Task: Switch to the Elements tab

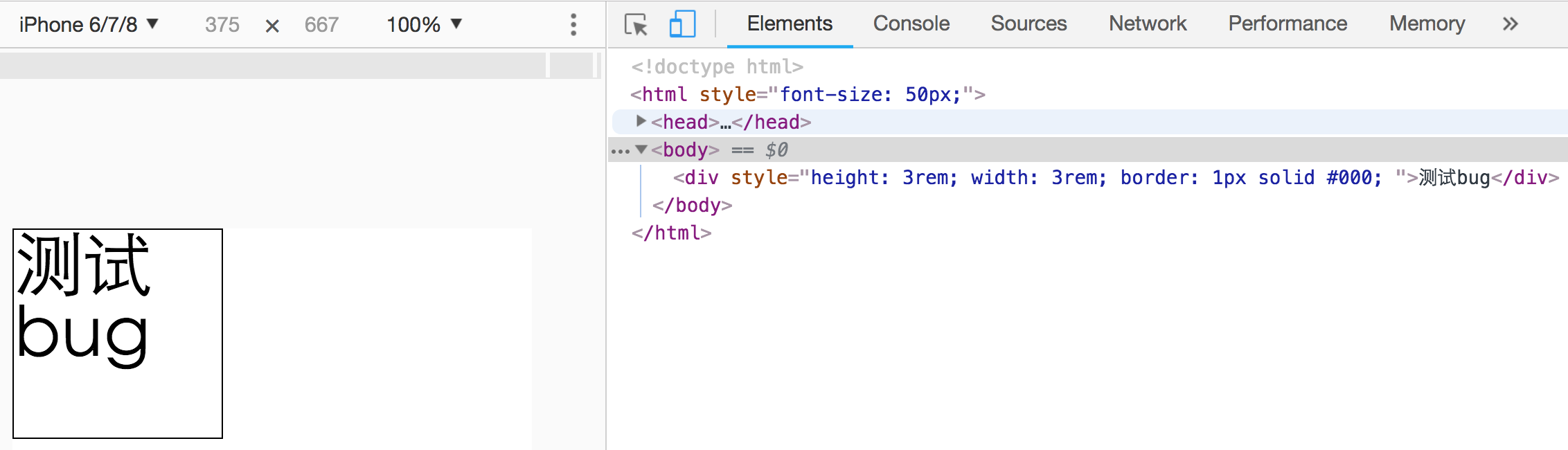Action: tap(790, 24)
